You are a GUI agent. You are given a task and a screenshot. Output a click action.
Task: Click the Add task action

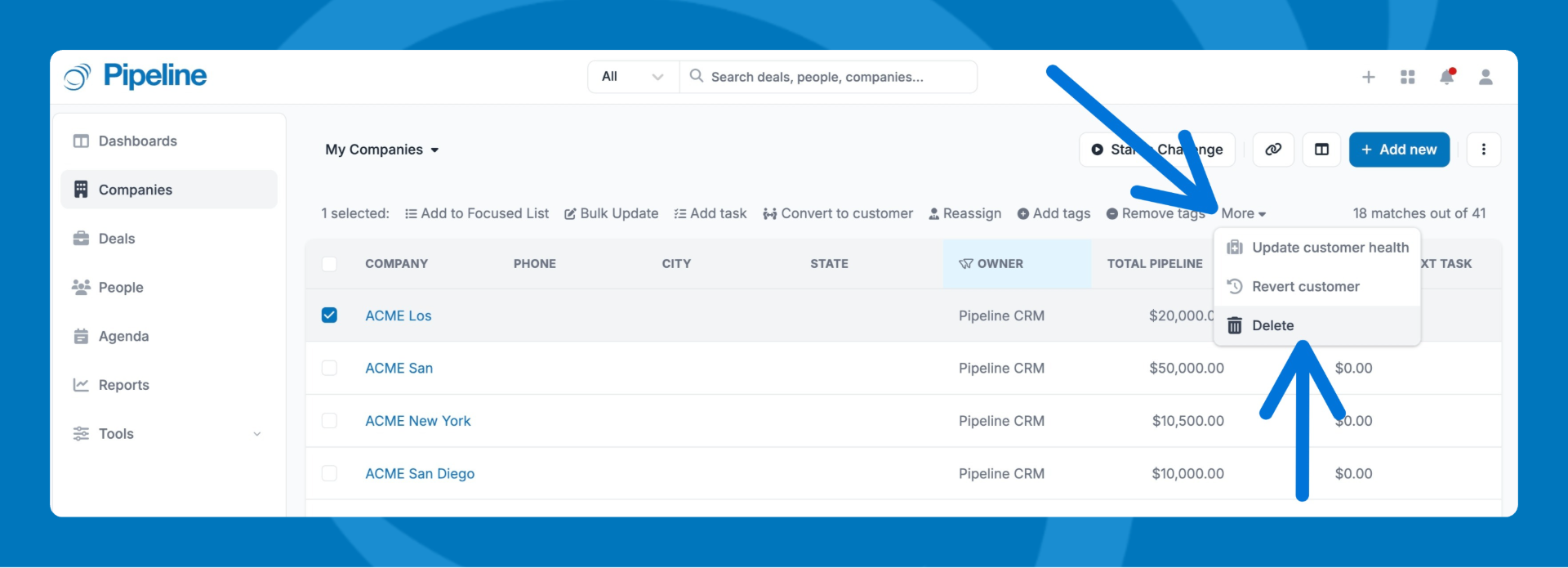(710, 213)
